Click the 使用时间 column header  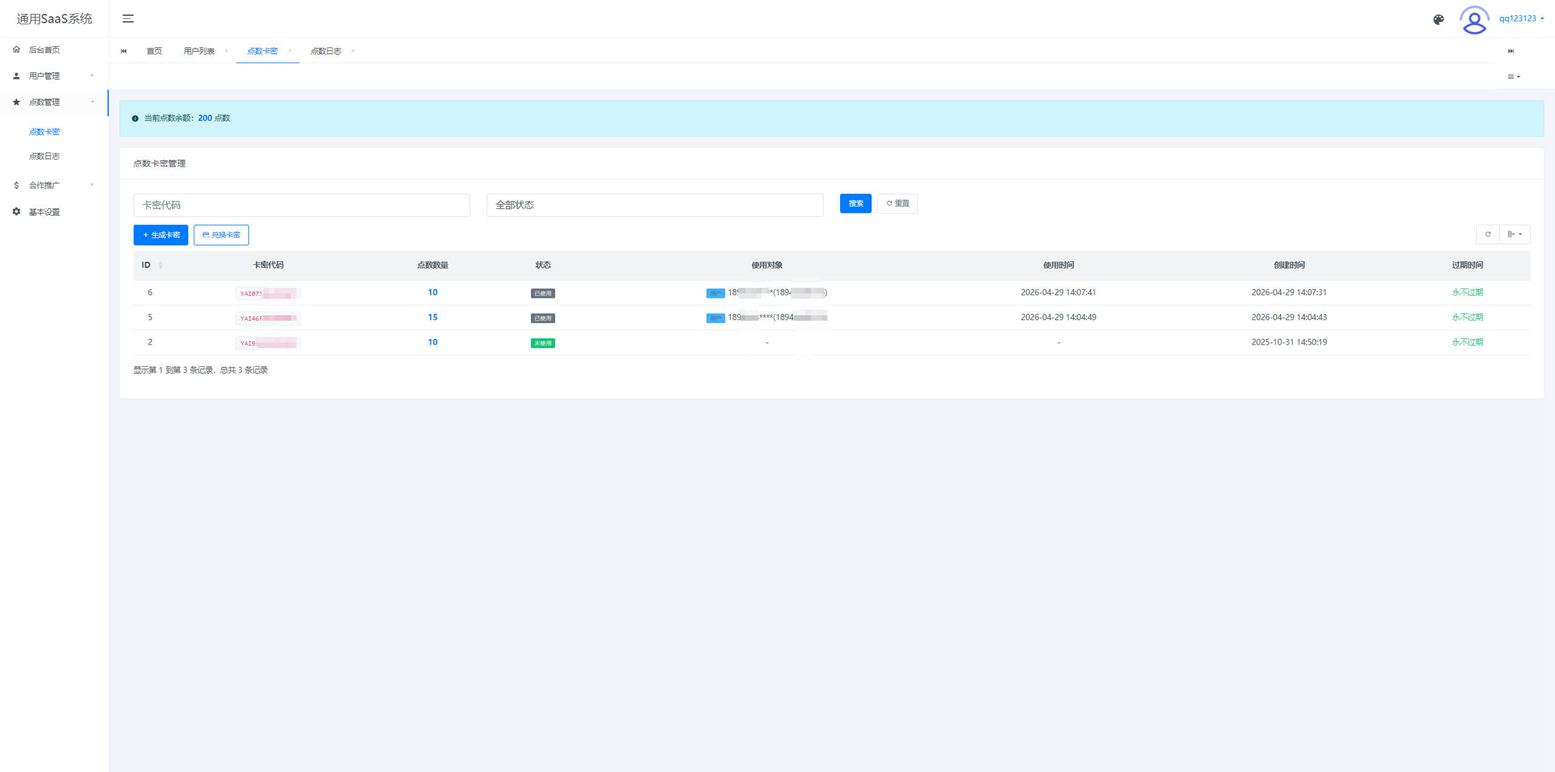pyautogui.click(x=1058, y=265)
